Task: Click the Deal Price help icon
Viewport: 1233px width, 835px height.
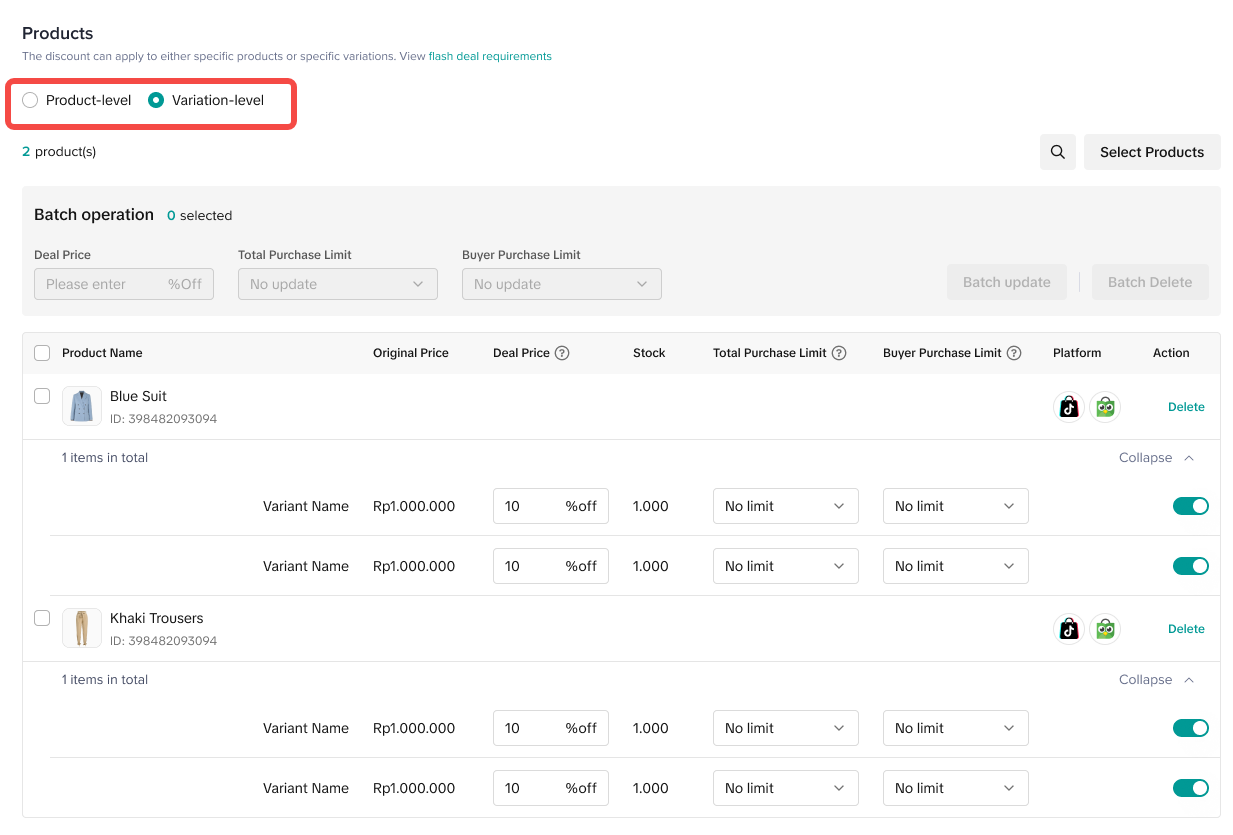Action: tap(562, 353)
